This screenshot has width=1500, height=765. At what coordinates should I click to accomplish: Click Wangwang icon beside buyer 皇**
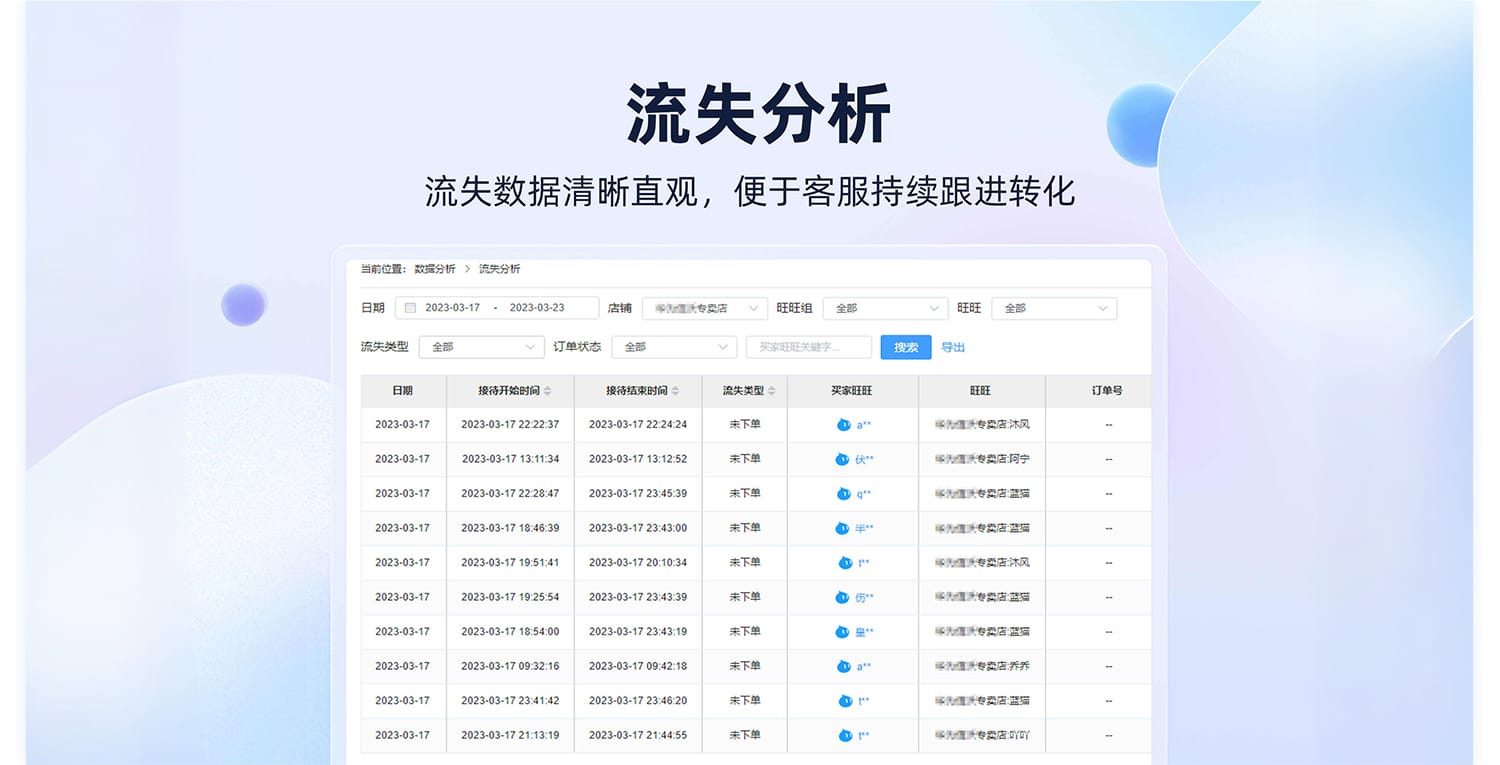pos(842,632)
